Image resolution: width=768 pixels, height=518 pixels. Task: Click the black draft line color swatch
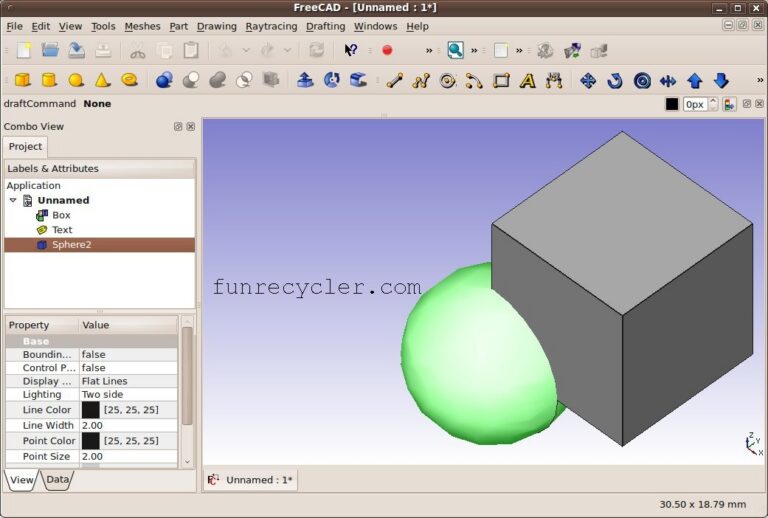click(672, 104)
